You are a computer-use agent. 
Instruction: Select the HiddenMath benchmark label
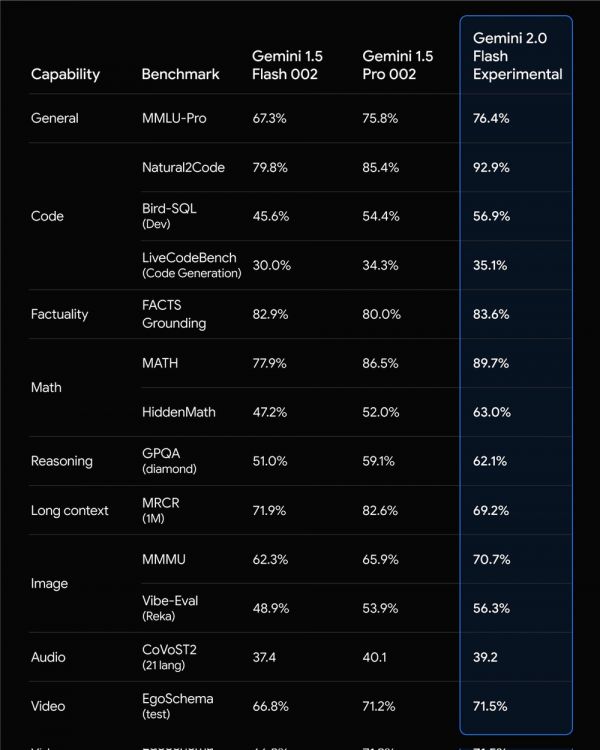click(x=178, y=412)
